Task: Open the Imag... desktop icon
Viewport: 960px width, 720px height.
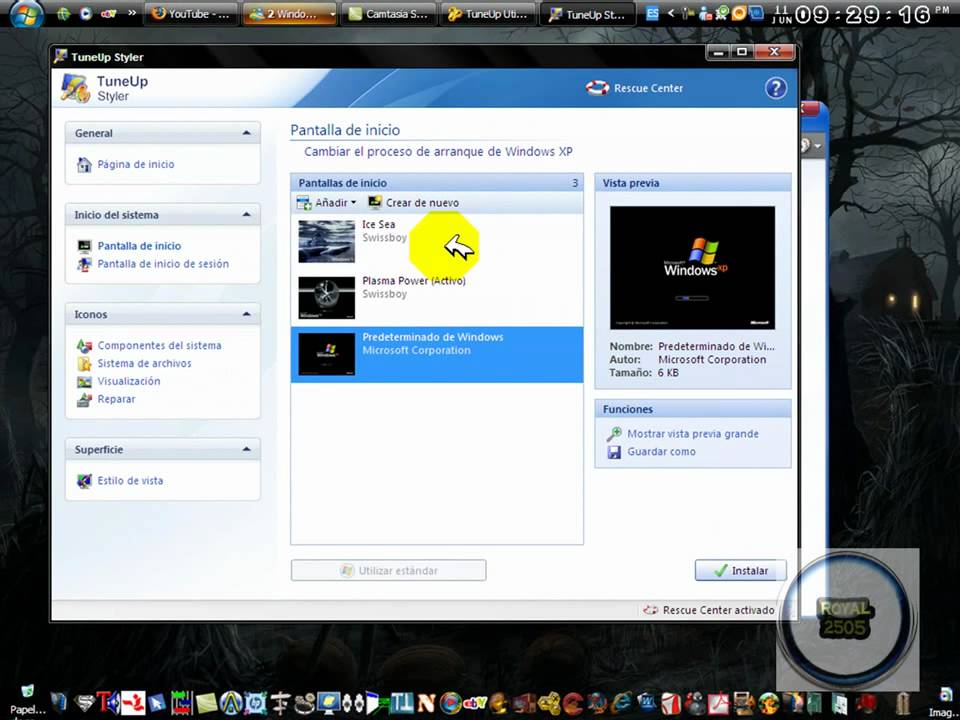Action: 943,701
